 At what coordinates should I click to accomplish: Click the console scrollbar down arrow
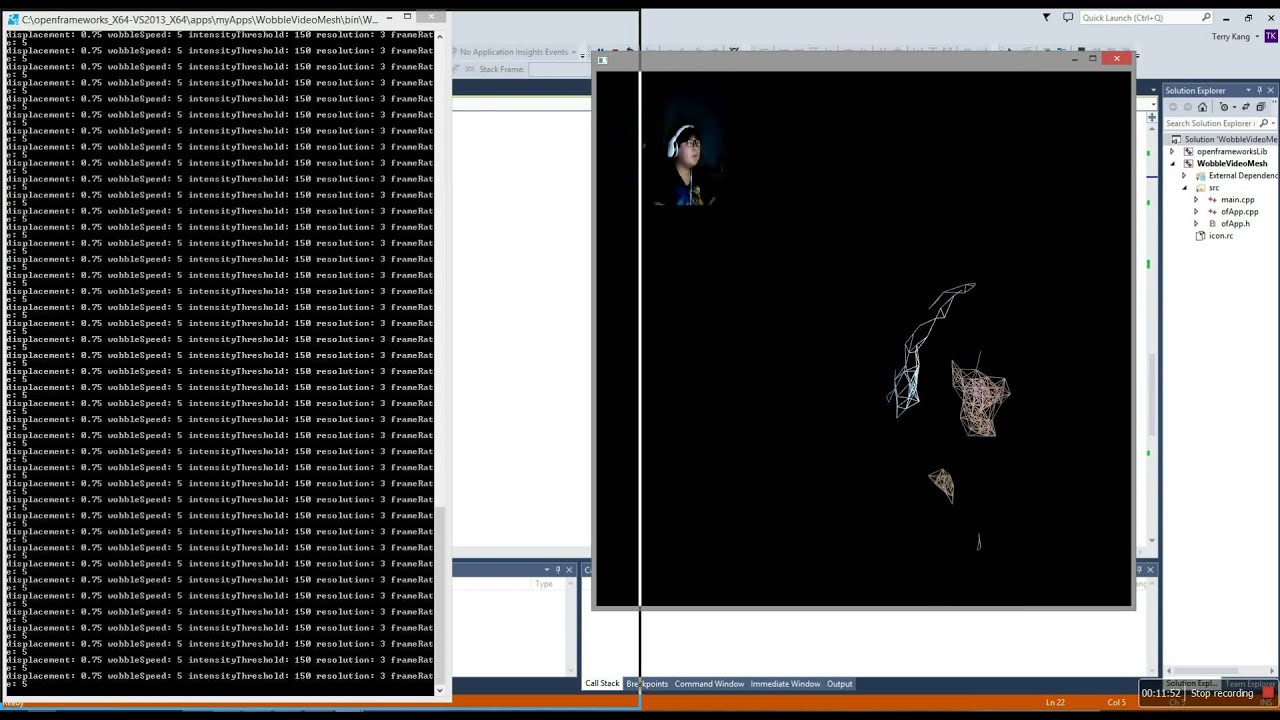tap(440, 690)
